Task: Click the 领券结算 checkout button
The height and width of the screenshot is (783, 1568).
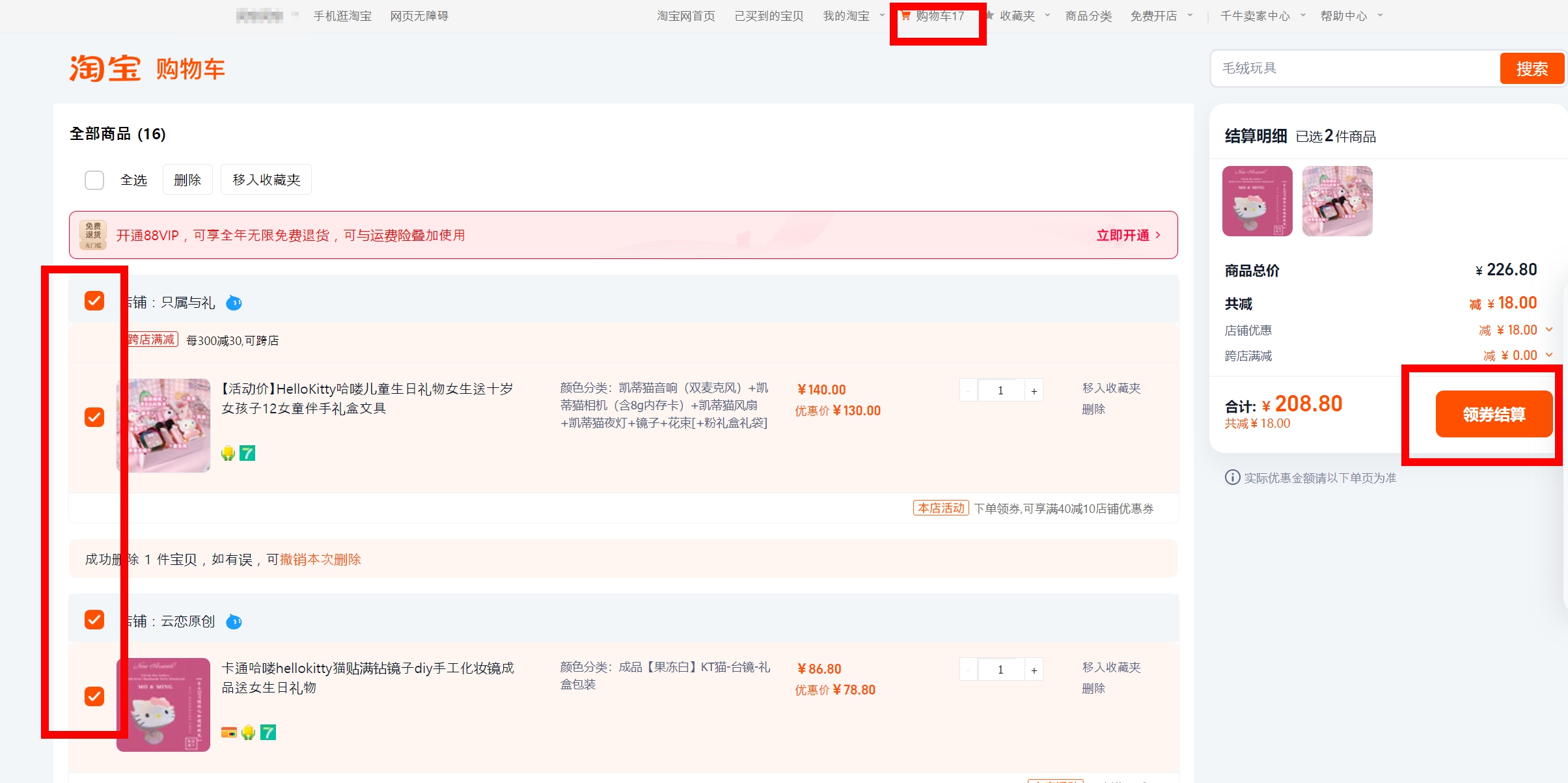Action: (1494, 414)
